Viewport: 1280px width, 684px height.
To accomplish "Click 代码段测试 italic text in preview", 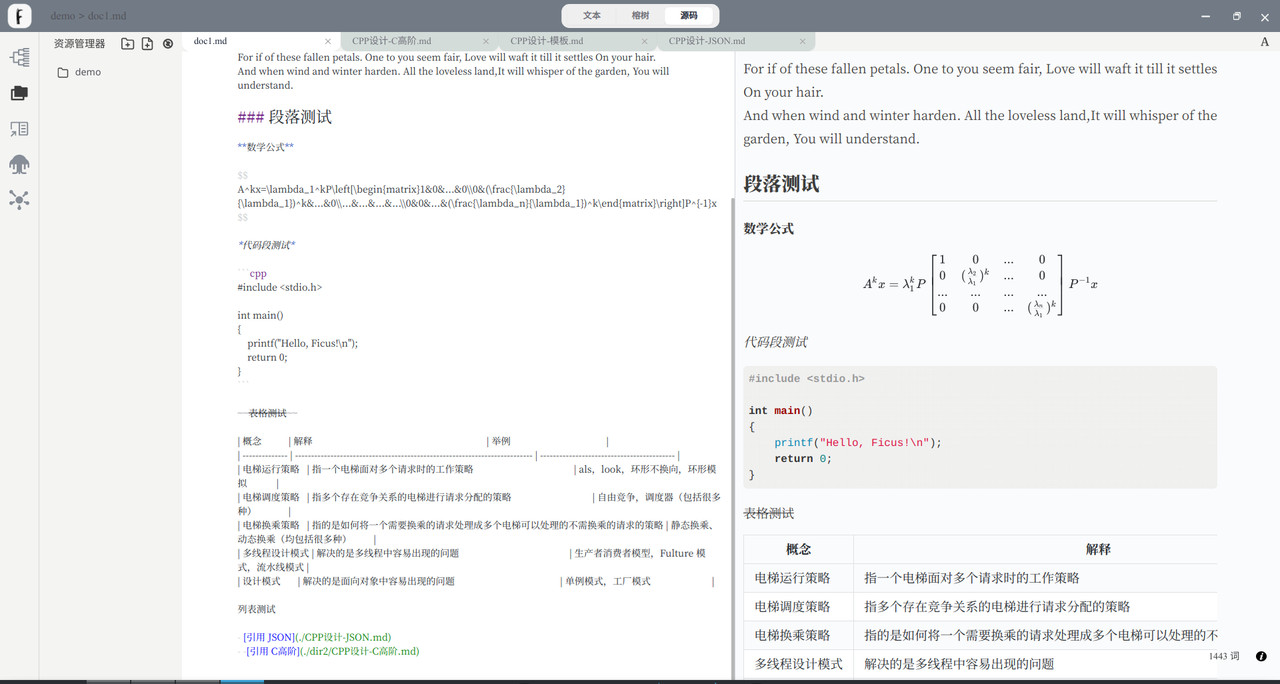I will tap(776, 342).
